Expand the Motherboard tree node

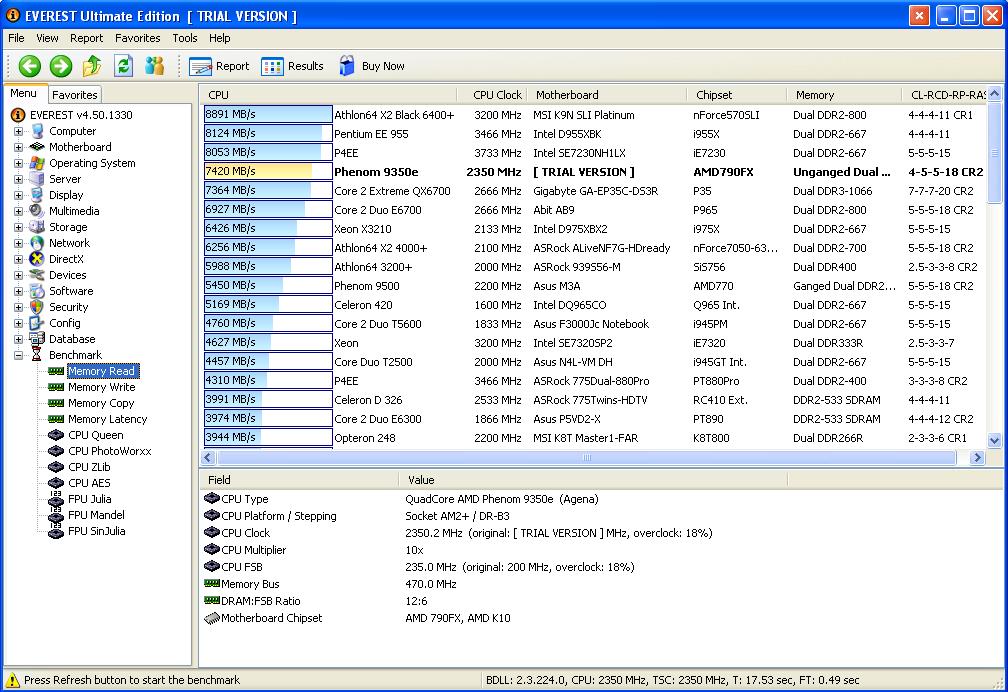18,147
